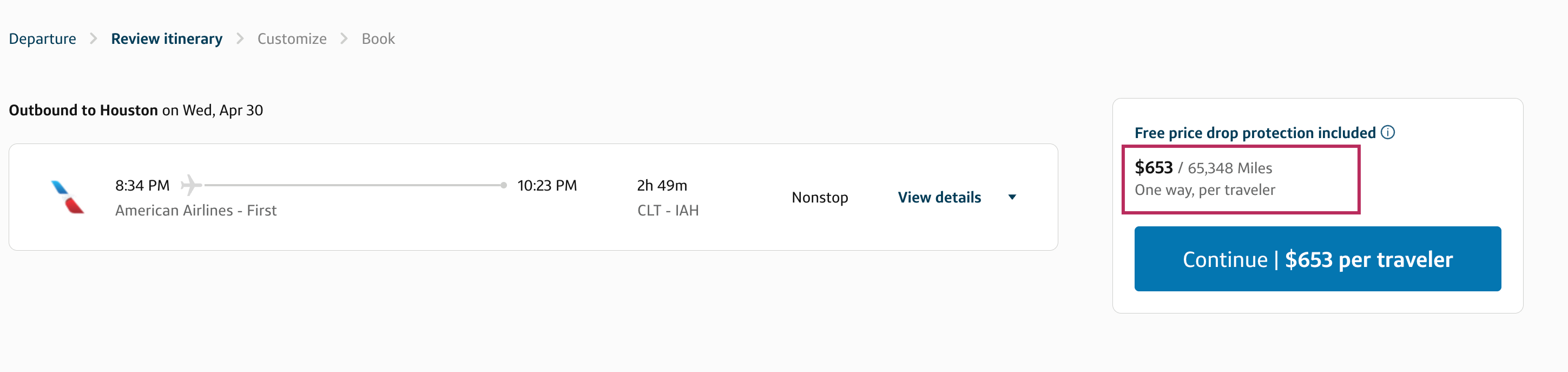Click the info icon beside price drop protection
1568x372 pixels.
click(1388, 132)
